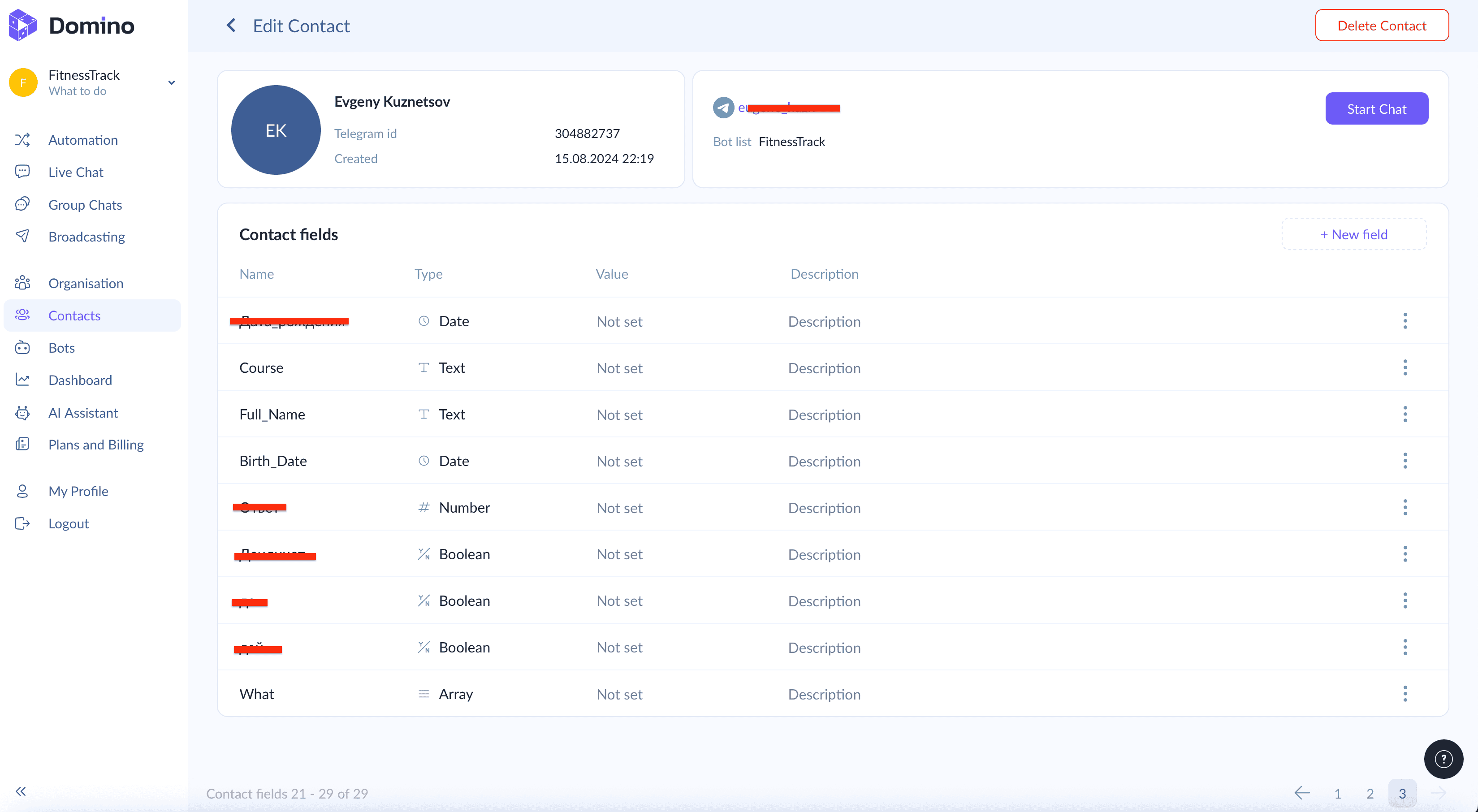Click the Logout door icon
This screenshot has height=812, width=1478.
coord(22,523)
